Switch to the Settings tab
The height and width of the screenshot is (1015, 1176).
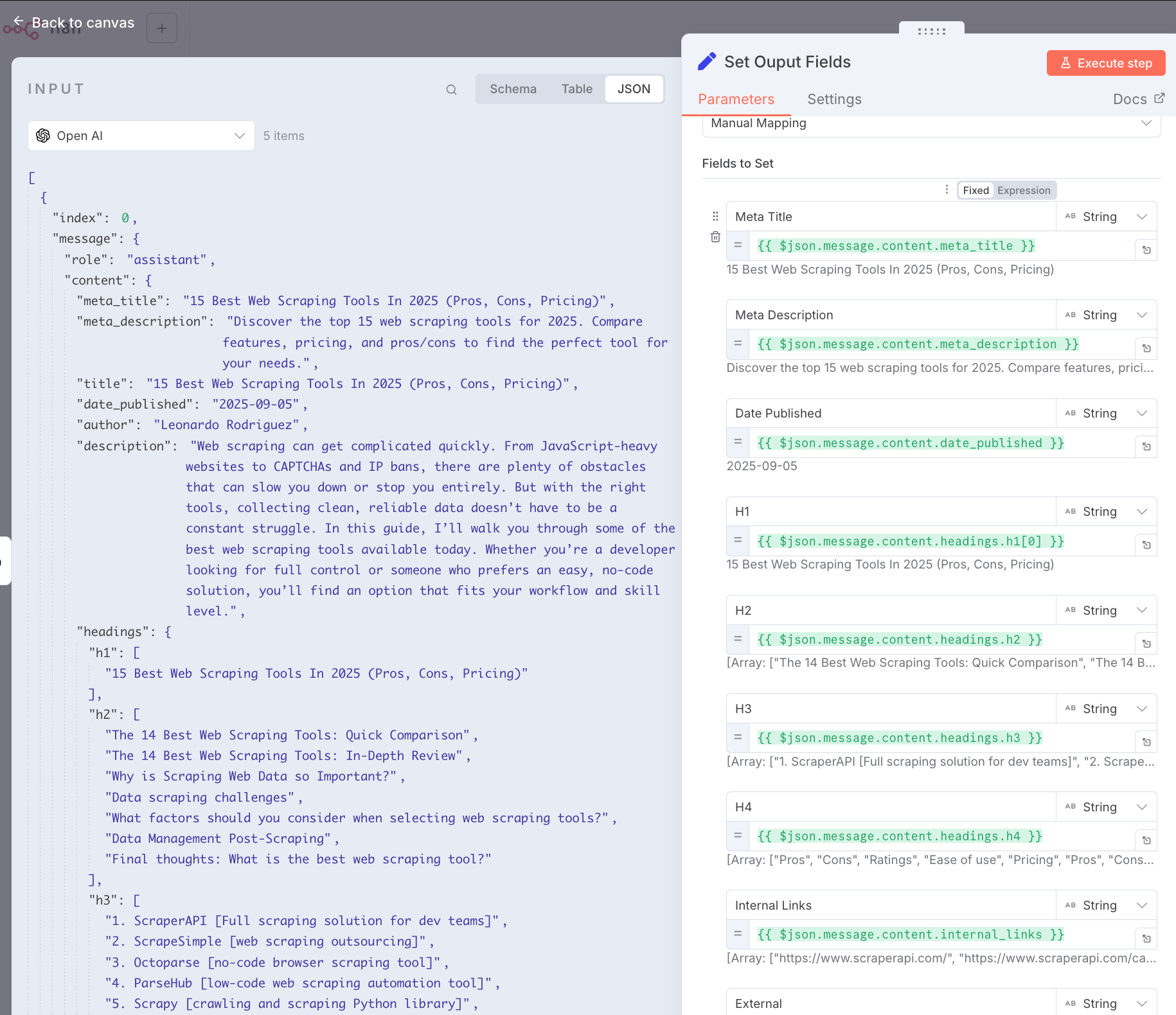click(833, 99)
